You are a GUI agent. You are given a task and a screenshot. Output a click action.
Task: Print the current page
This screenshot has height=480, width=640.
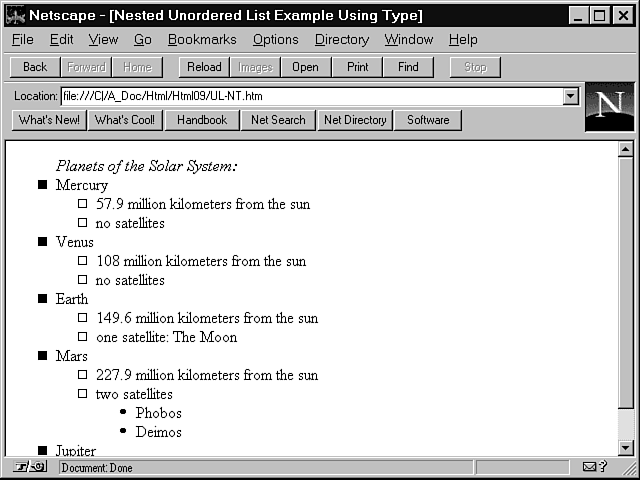pos(357,67)
